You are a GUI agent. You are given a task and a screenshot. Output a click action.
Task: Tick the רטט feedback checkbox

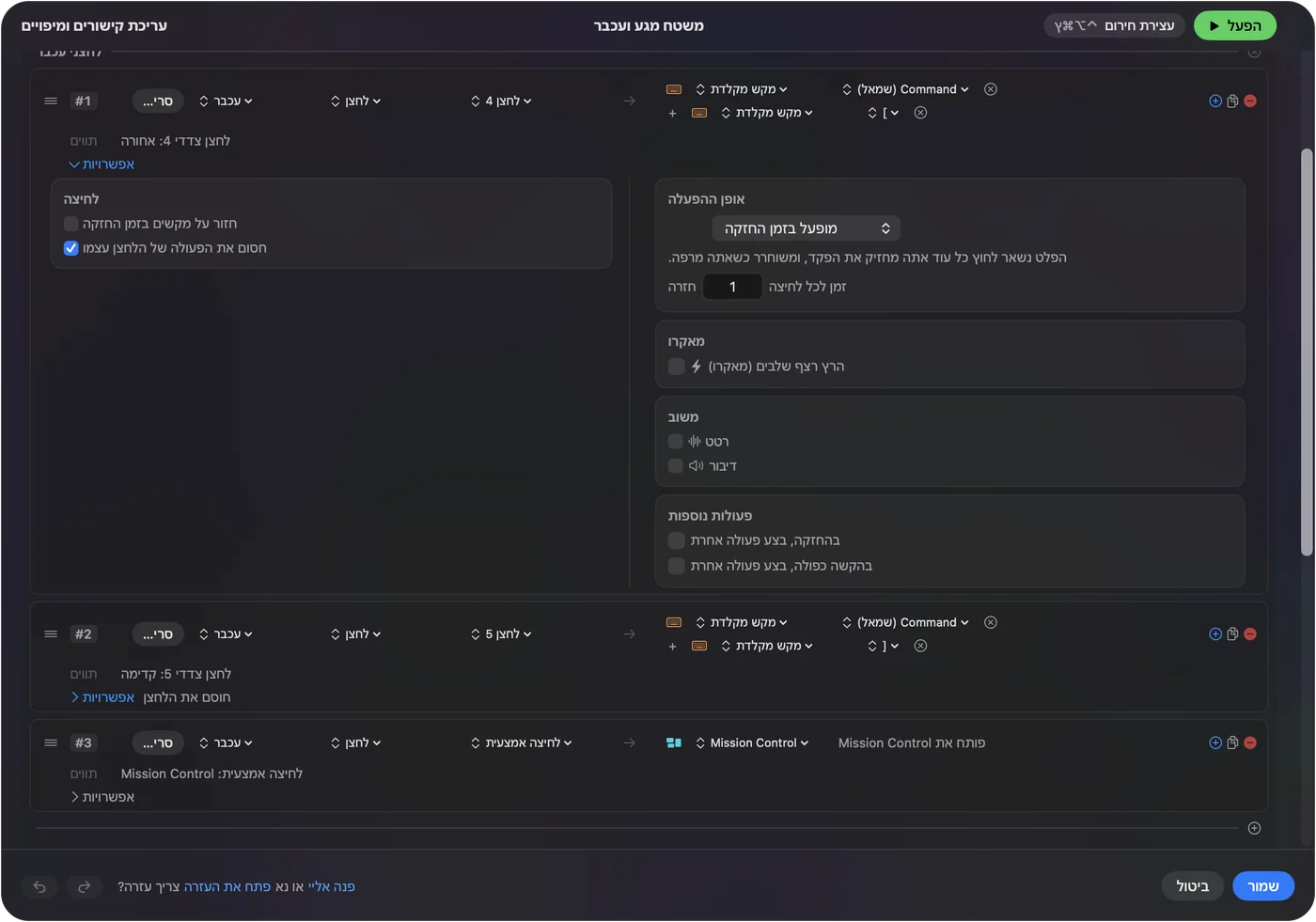675,442
